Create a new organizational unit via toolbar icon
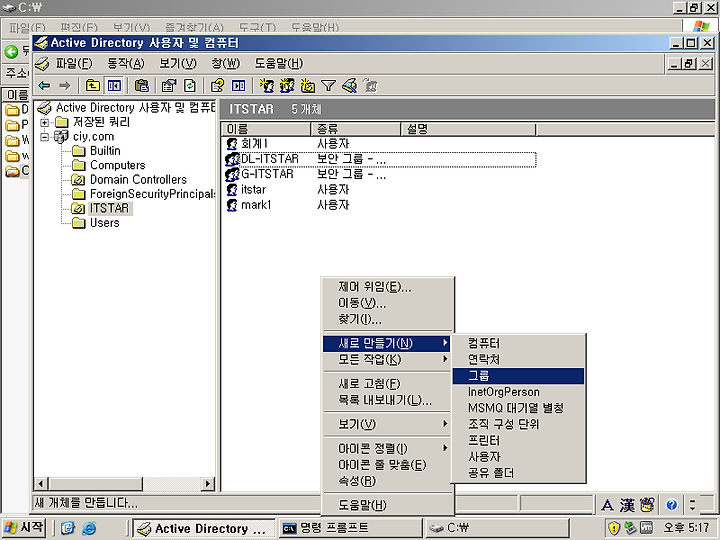This screenshot has width=720, height=540. coord(308,86)
